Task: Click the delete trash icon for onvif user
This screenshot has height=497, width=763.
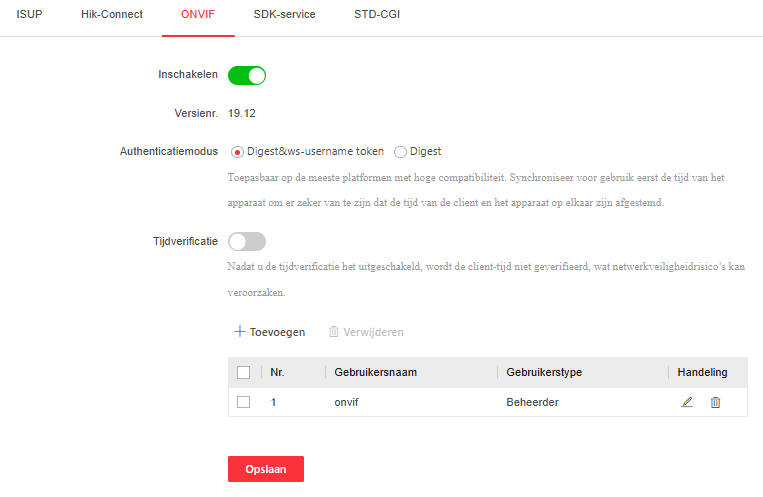Action: [x=715, y=402]
